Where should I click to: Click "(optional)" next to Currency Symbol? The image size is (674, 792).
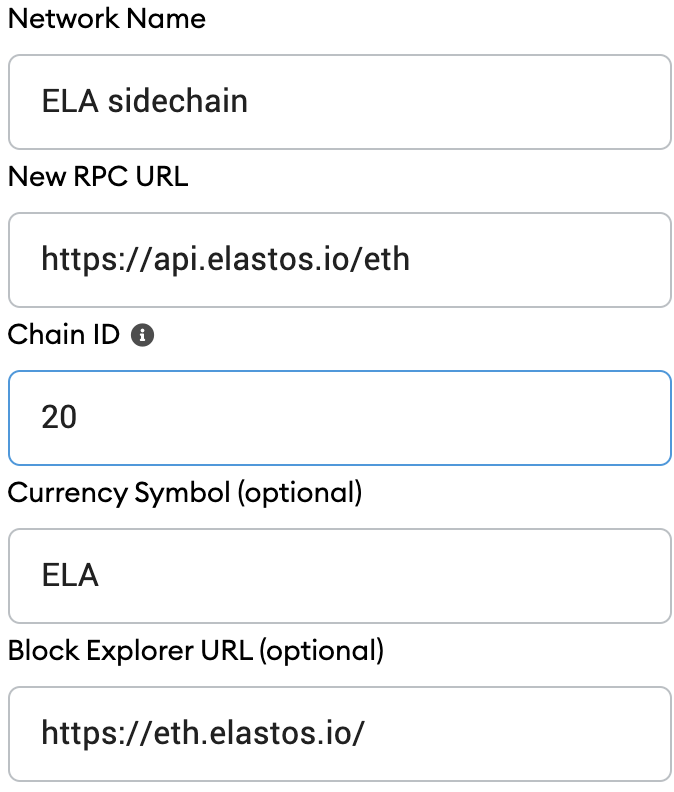click(x=299, y=493)
